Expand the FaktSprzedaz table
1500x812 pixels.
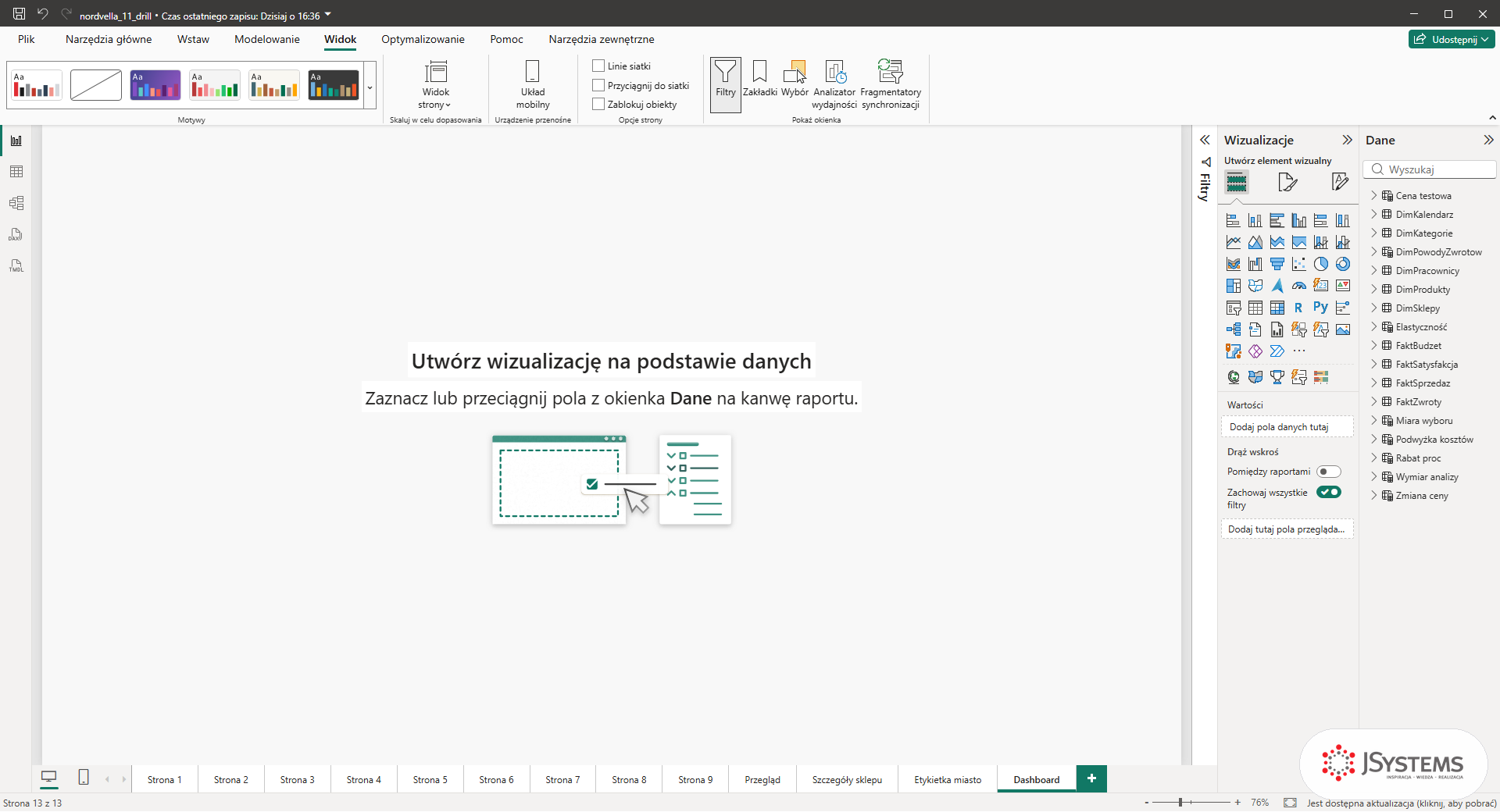(1373, 383)
